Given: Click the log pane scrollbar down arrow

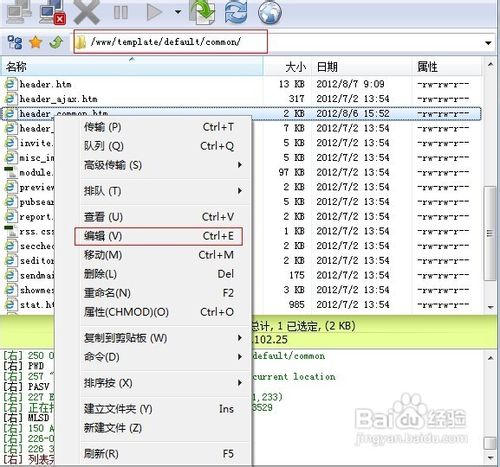Looking at the screenshot, I should tap(490, 458).
